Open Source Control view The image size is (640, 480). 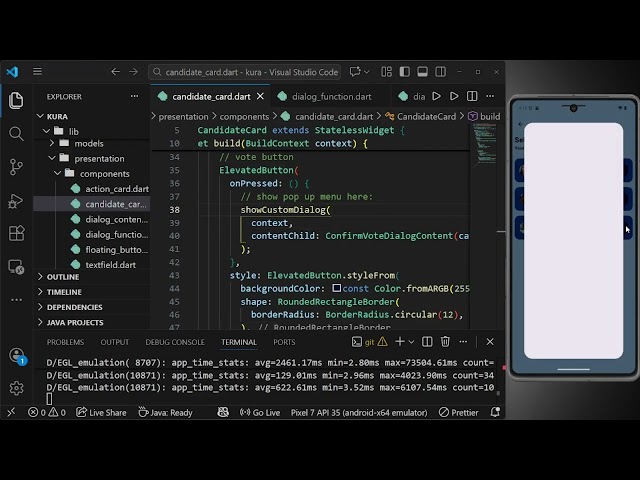[16, 167]
